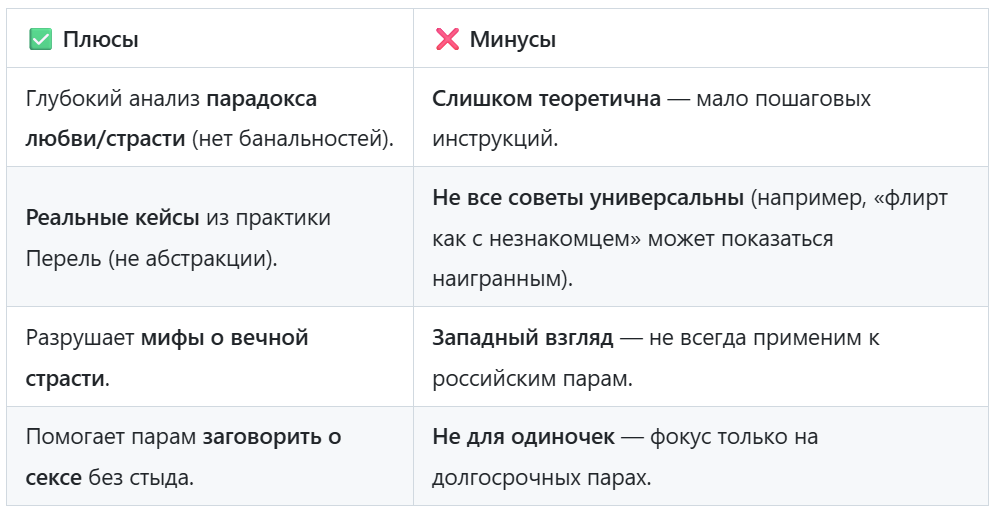Click the text (нет банальностей)
Screen dimensions: 997x507
(x=292, y=139)
